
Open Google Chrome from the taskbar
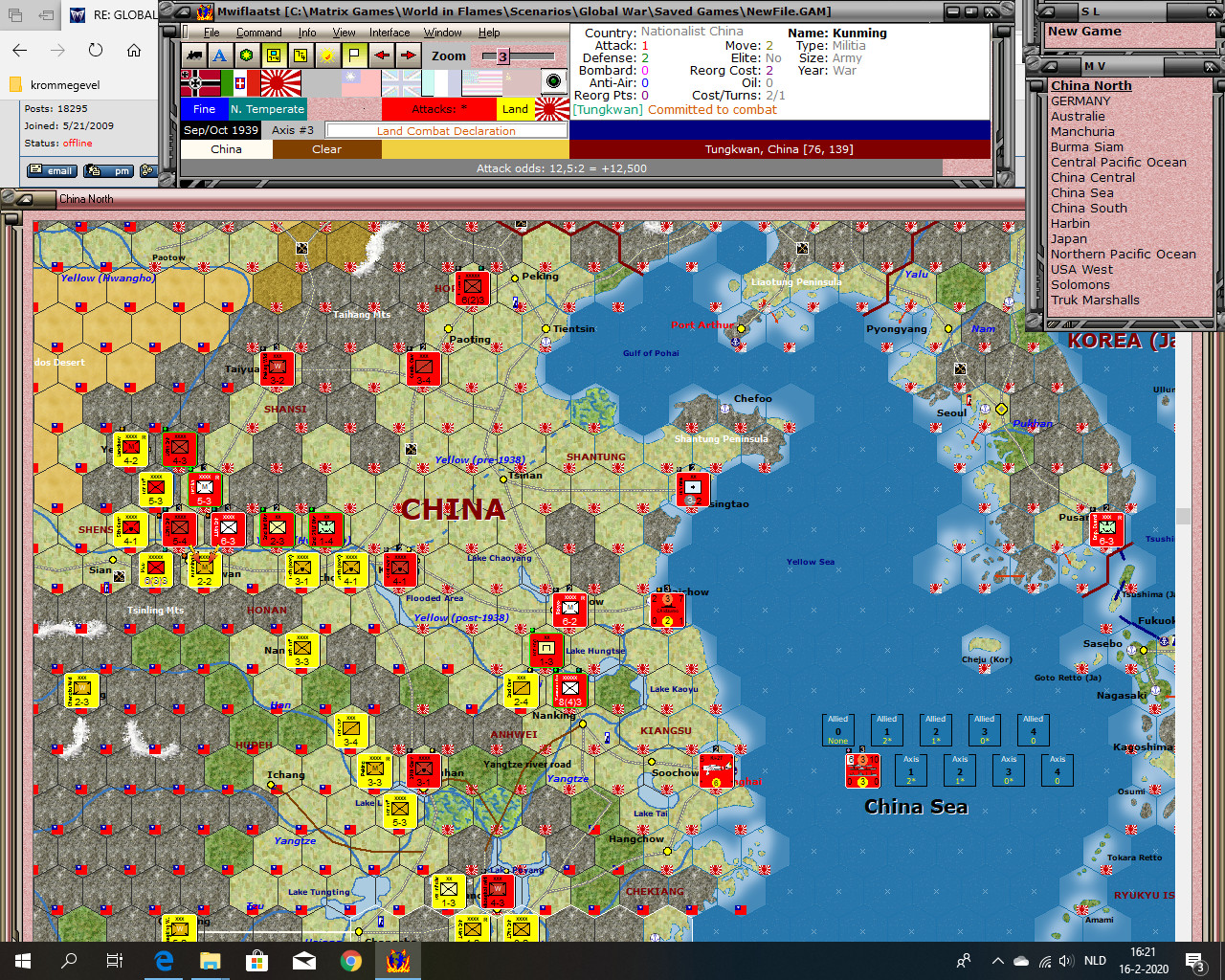(351, 961)
